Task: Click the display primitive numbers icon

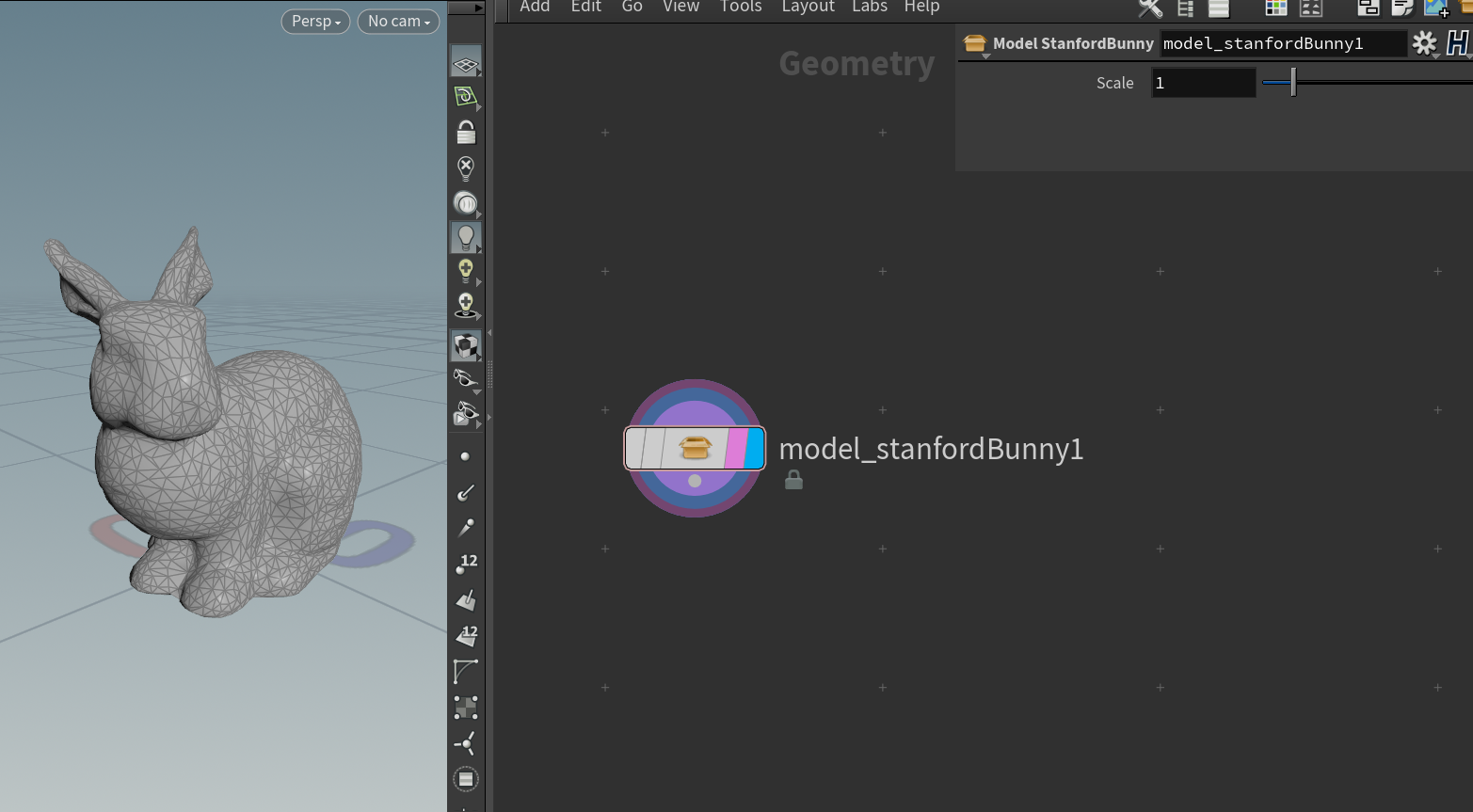Action: pyautogui.click(x=466, y=635)
